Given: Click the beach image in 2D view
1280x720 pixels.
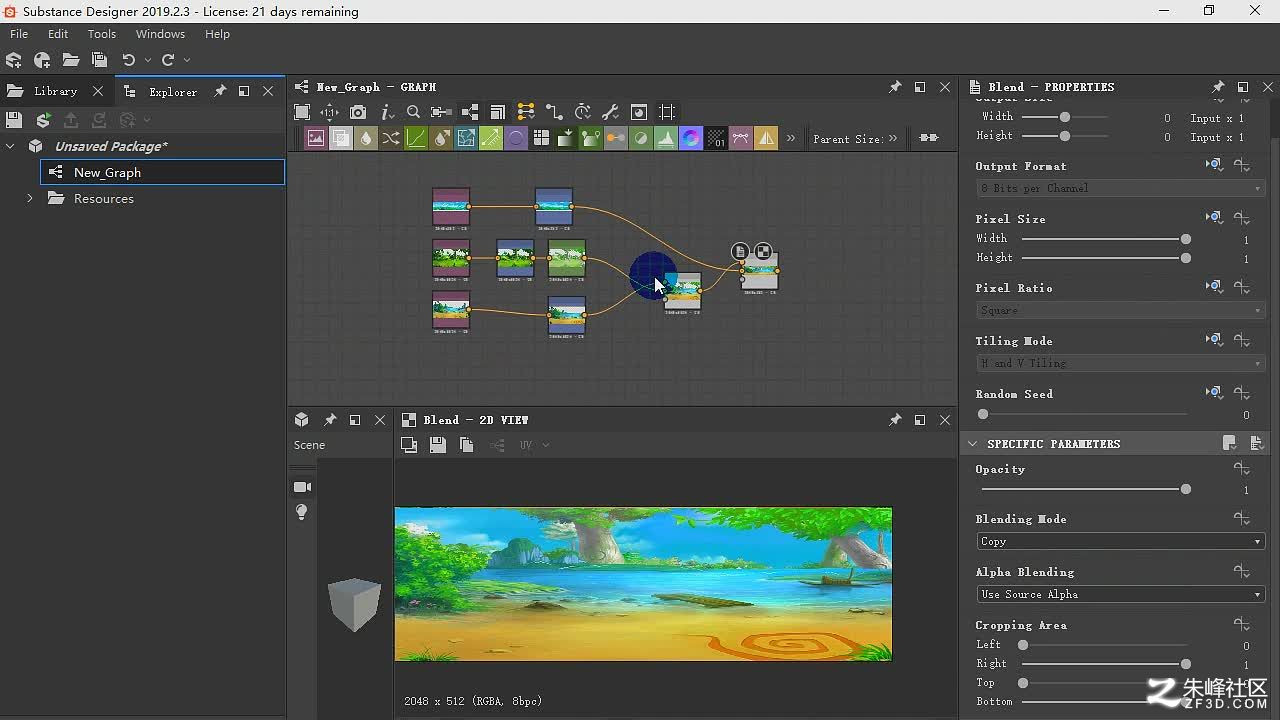Looking at the screenshot, I should click(643, 584).
